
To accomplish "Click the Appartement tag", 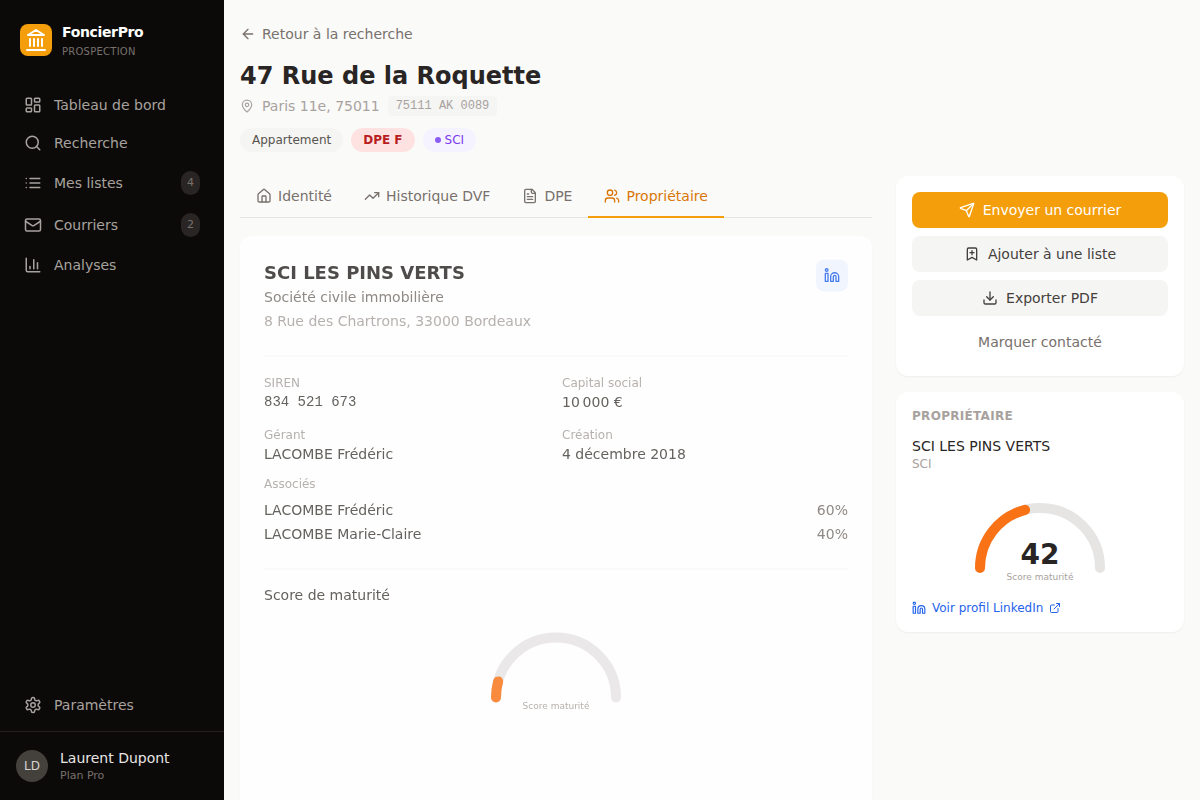I will pos(291,140).
